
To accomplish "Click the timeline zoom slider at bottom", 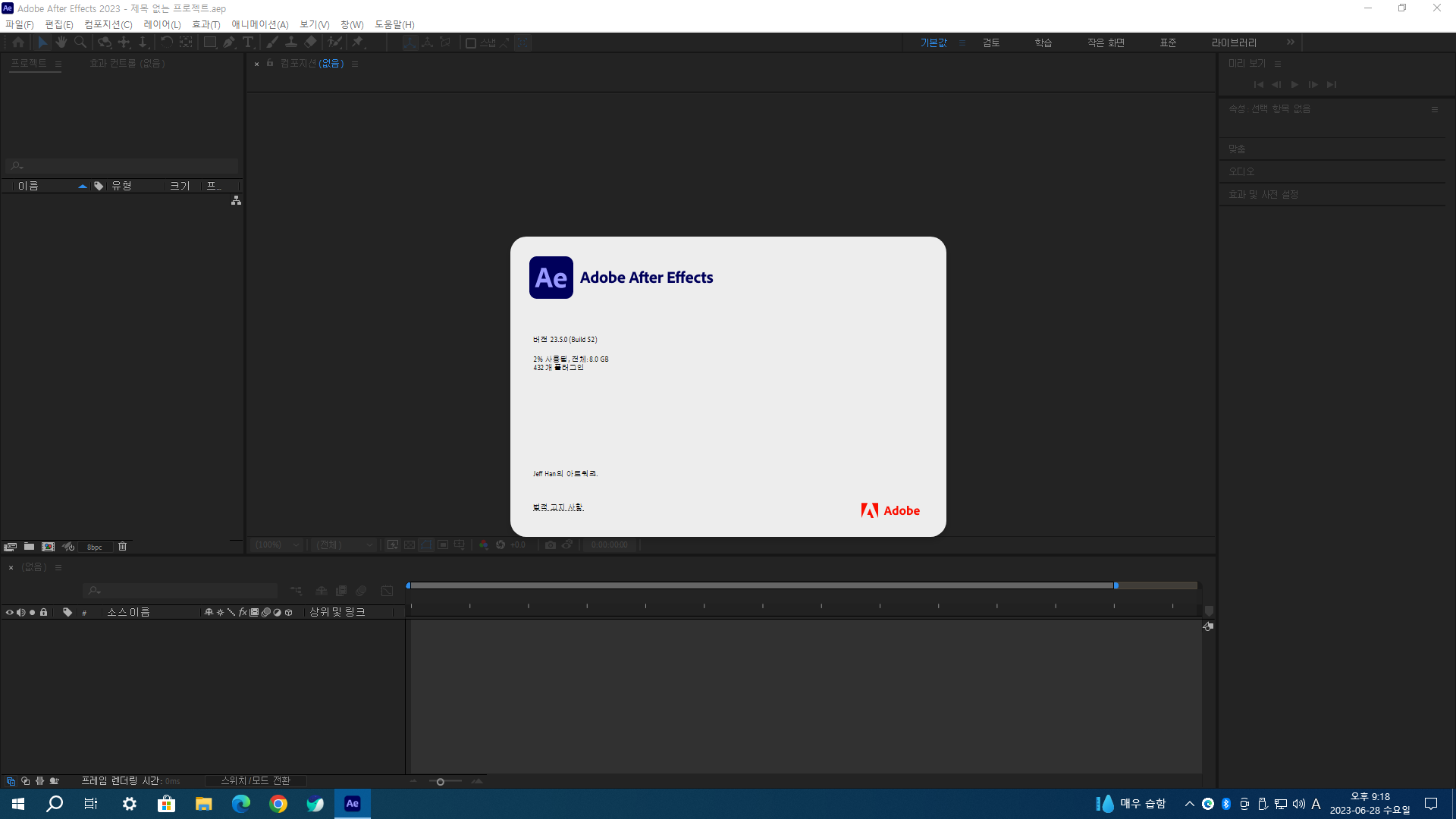I will coord(441,782).
